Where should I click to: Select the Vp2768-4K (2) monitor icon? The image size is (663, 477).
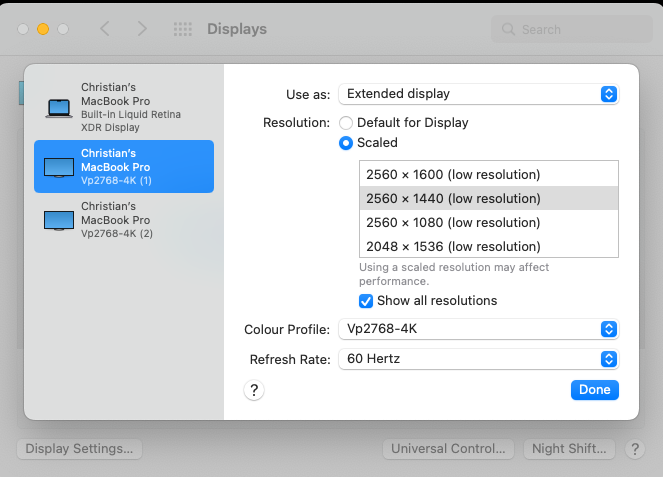59,221
